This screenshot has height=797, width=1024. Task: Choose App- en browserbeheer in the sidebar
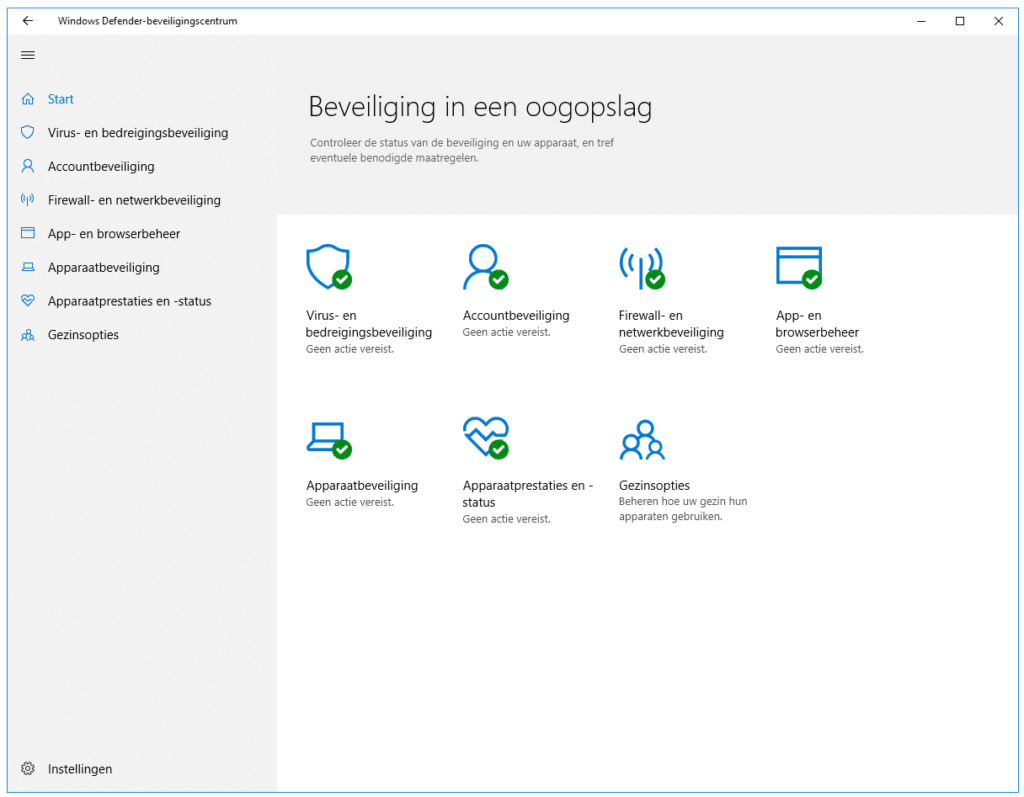[114, 234]
